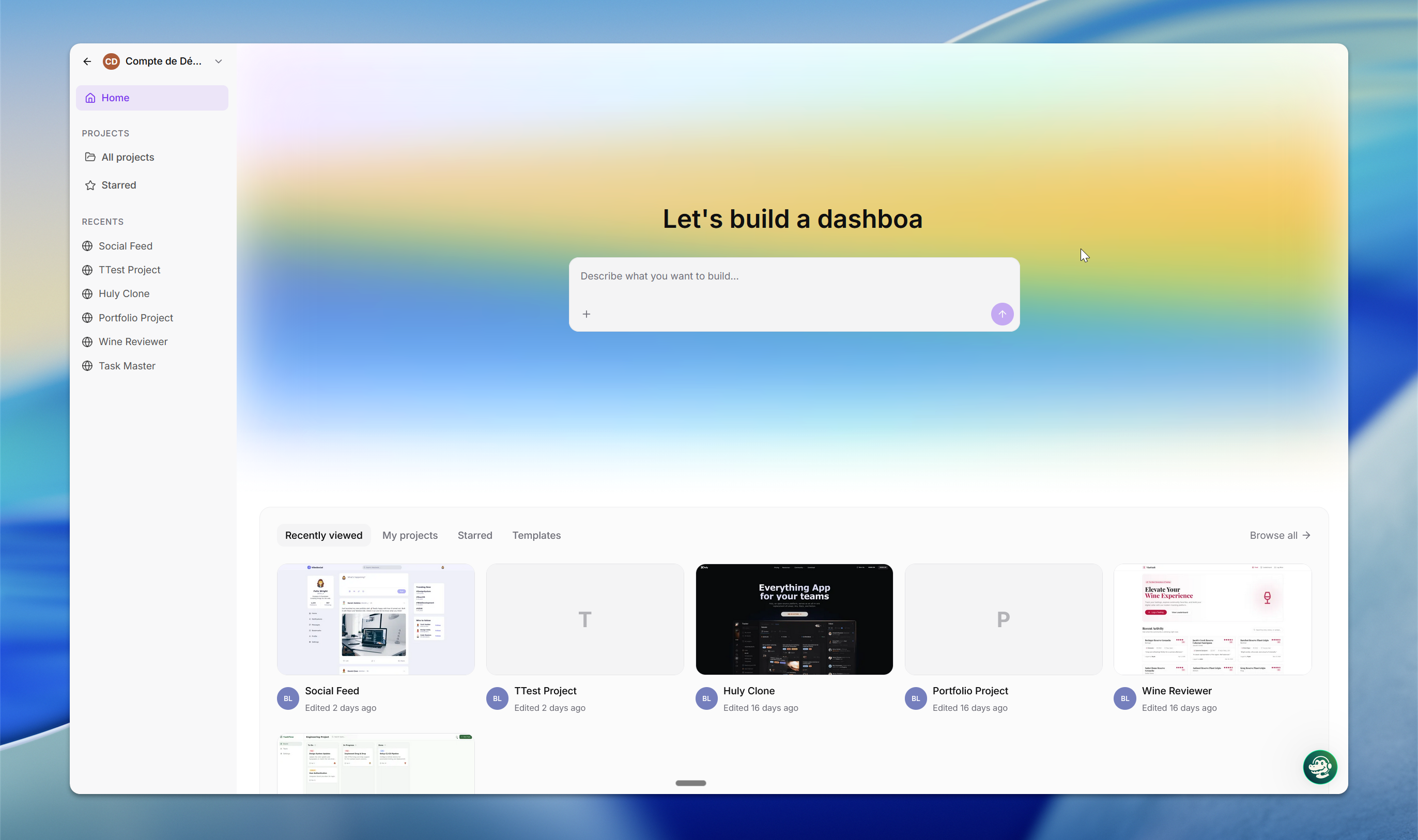
Task: Click the purple send arrow button
Action: (x=1002, y=314)
